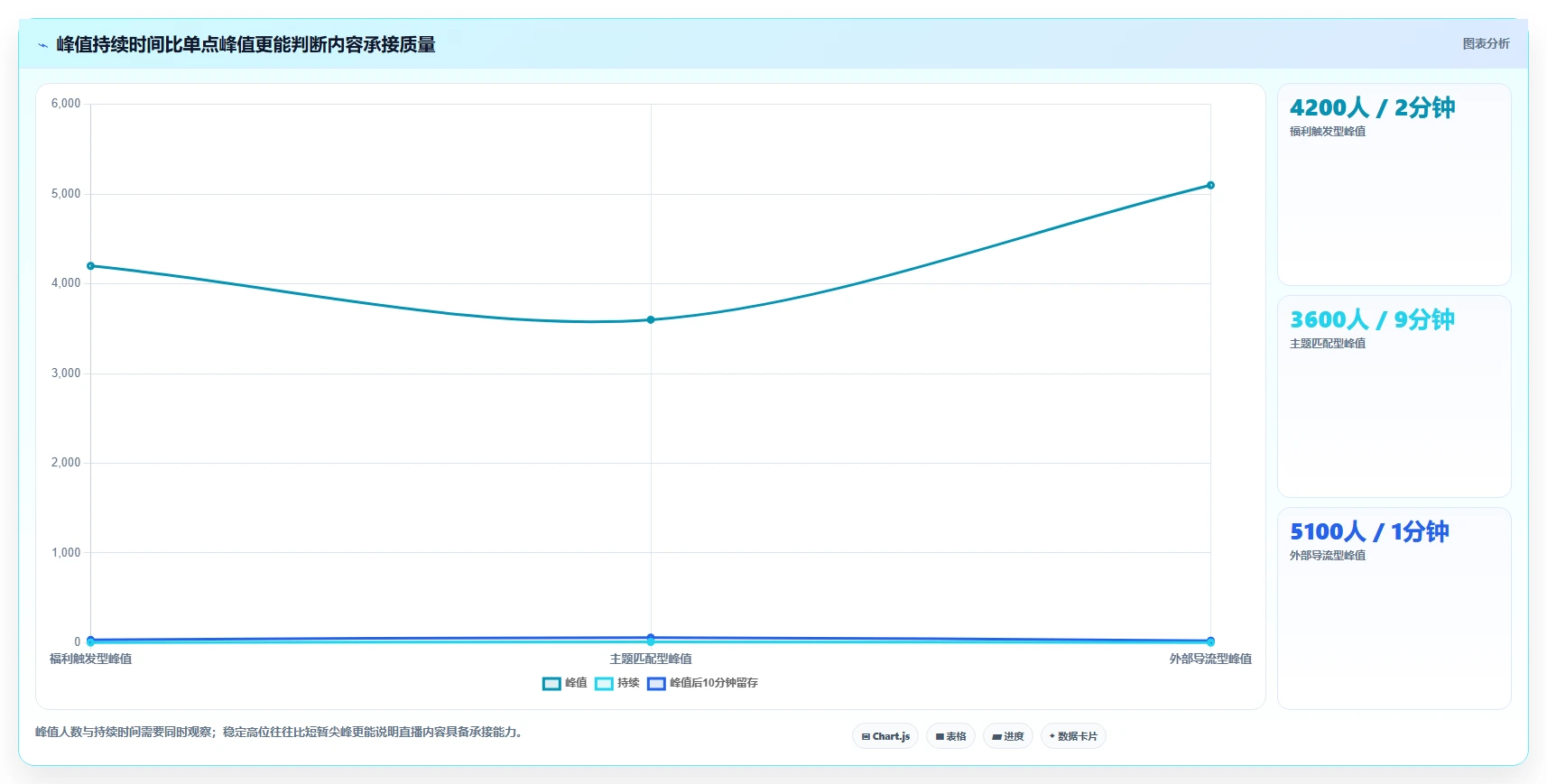Toggle the 峰值 series legend label
This screenshot has height=784, width=1547.
[x=576, y=683]
